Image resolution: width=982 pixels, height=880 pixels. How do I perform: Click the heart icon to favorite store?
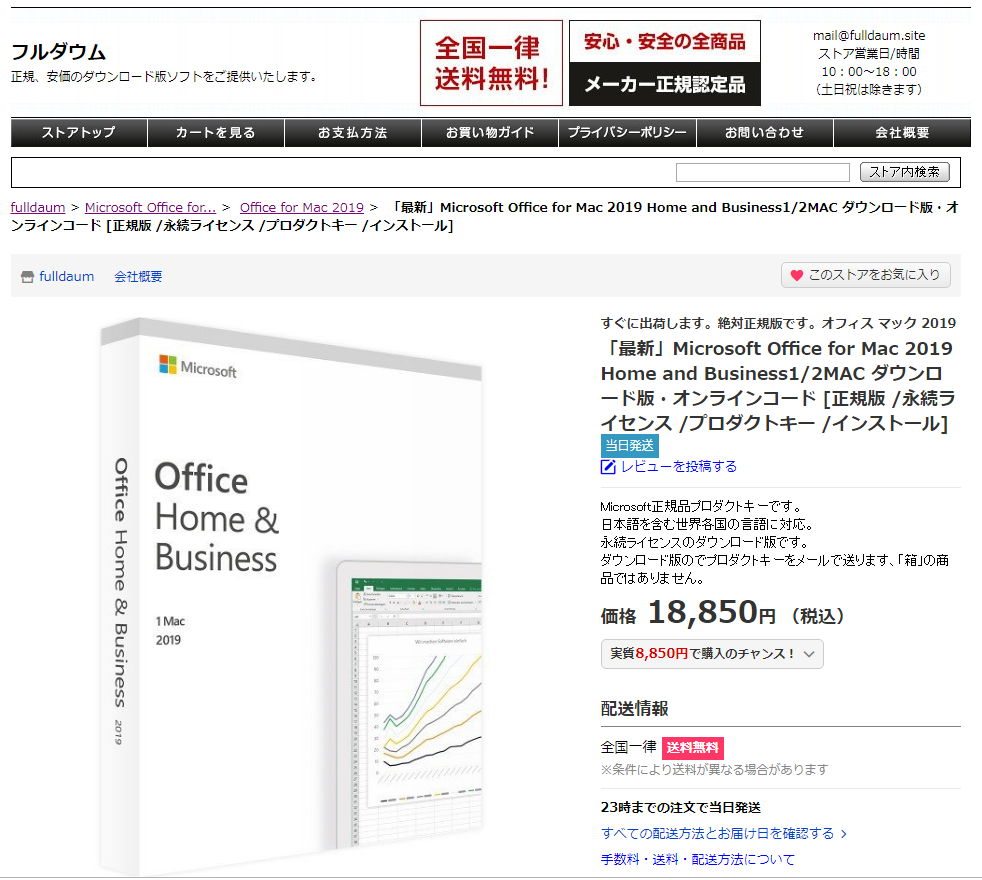click(x=797, y=275)
